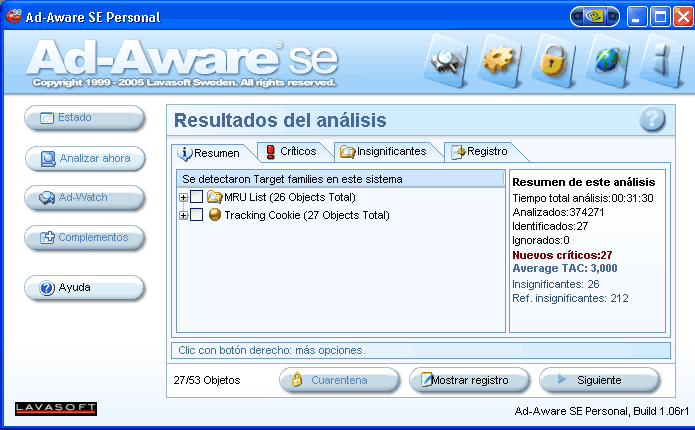This screenshot has width=695, height=430.
Task: Expand the MRU List tree node
Action: (x=183, y=197)
